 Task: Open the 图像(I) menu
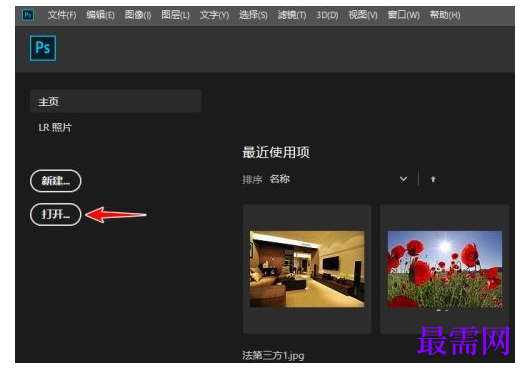pyautogui.click(x=138, y=15)
